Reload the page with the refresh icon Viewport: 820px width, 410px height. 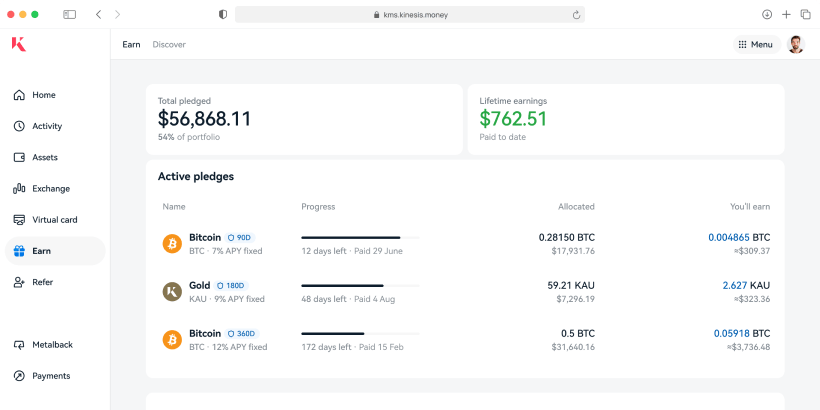[x=576, y=15]
